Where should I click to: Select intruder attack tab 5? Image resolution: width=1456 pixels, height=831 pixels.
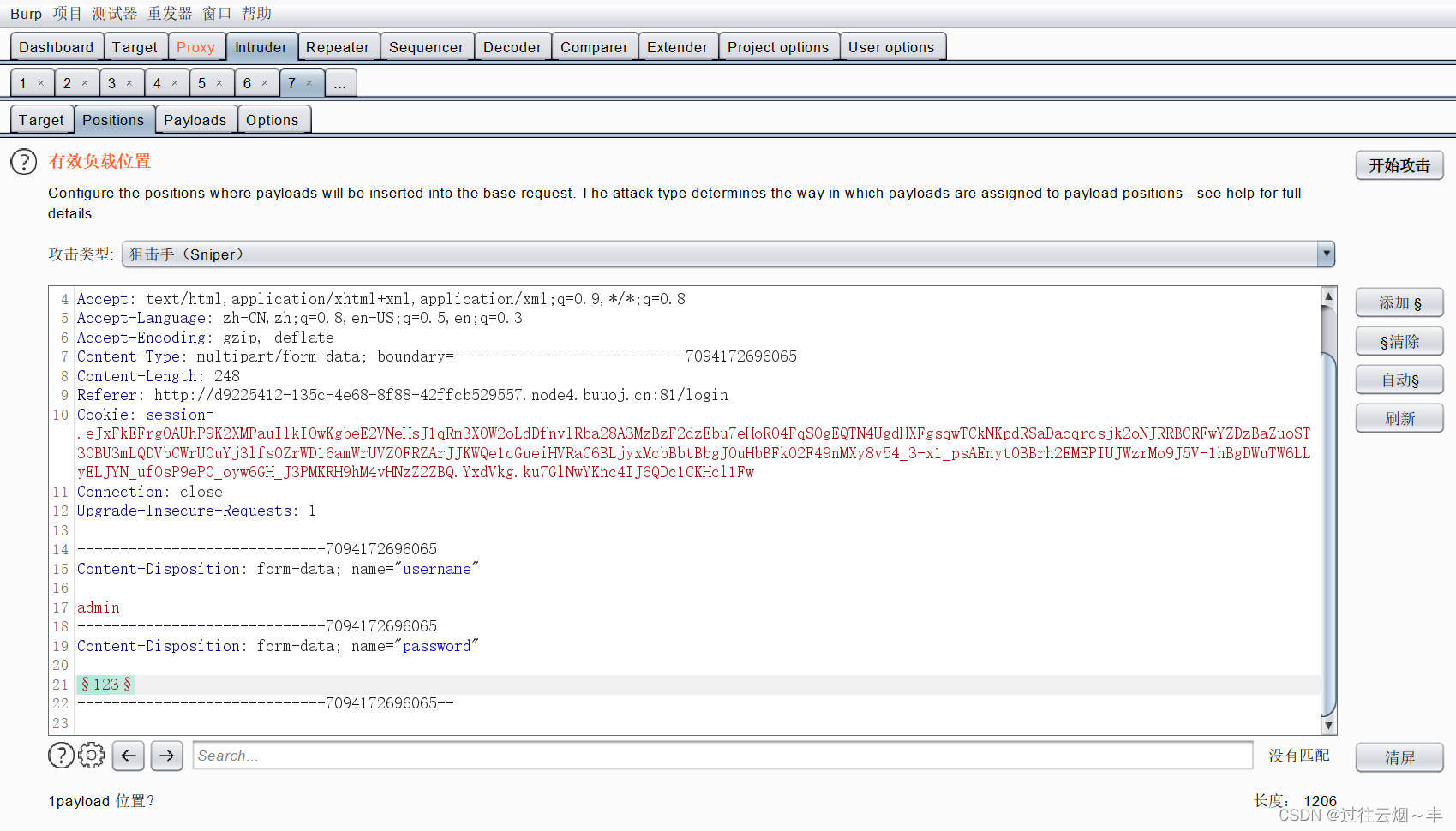(x=202, y=83)
